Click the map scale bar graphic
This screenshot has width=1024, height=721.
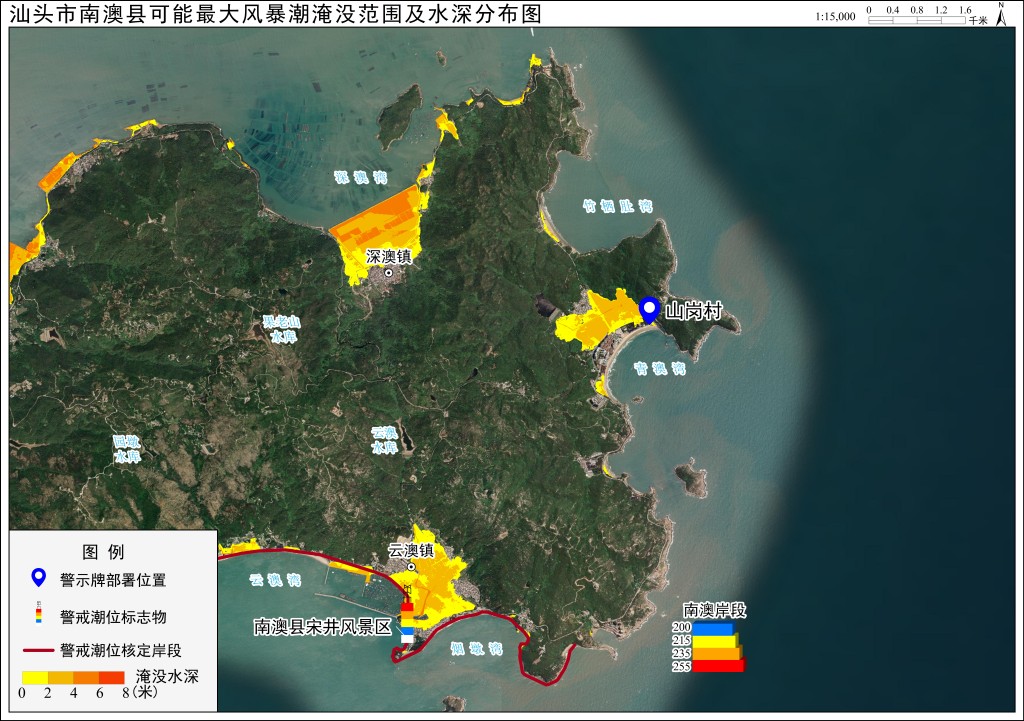(917, 20)
